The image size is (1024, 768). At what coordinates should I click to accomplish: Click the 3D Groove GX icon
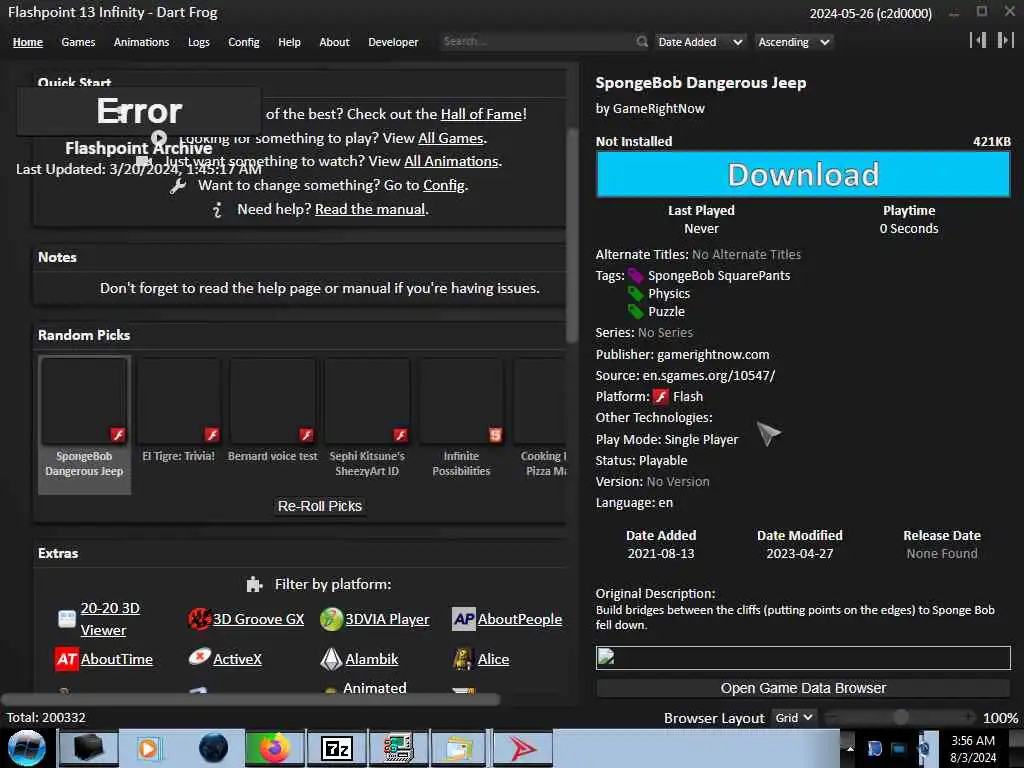(x=199, y=618)
